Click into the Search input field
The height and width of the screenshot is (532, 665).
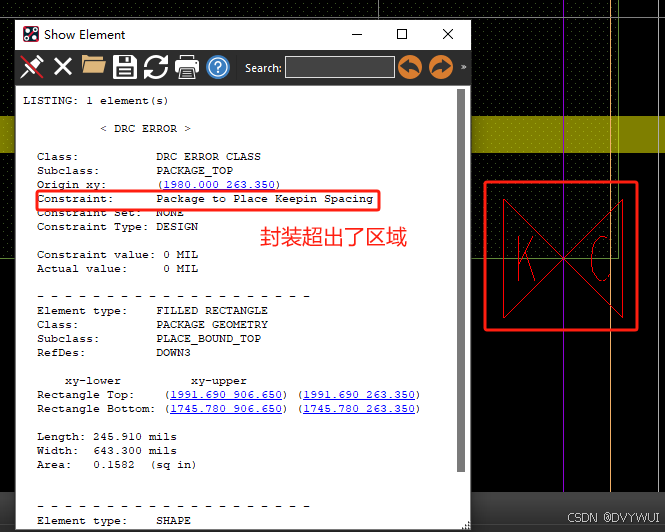[x=340, y=67]
